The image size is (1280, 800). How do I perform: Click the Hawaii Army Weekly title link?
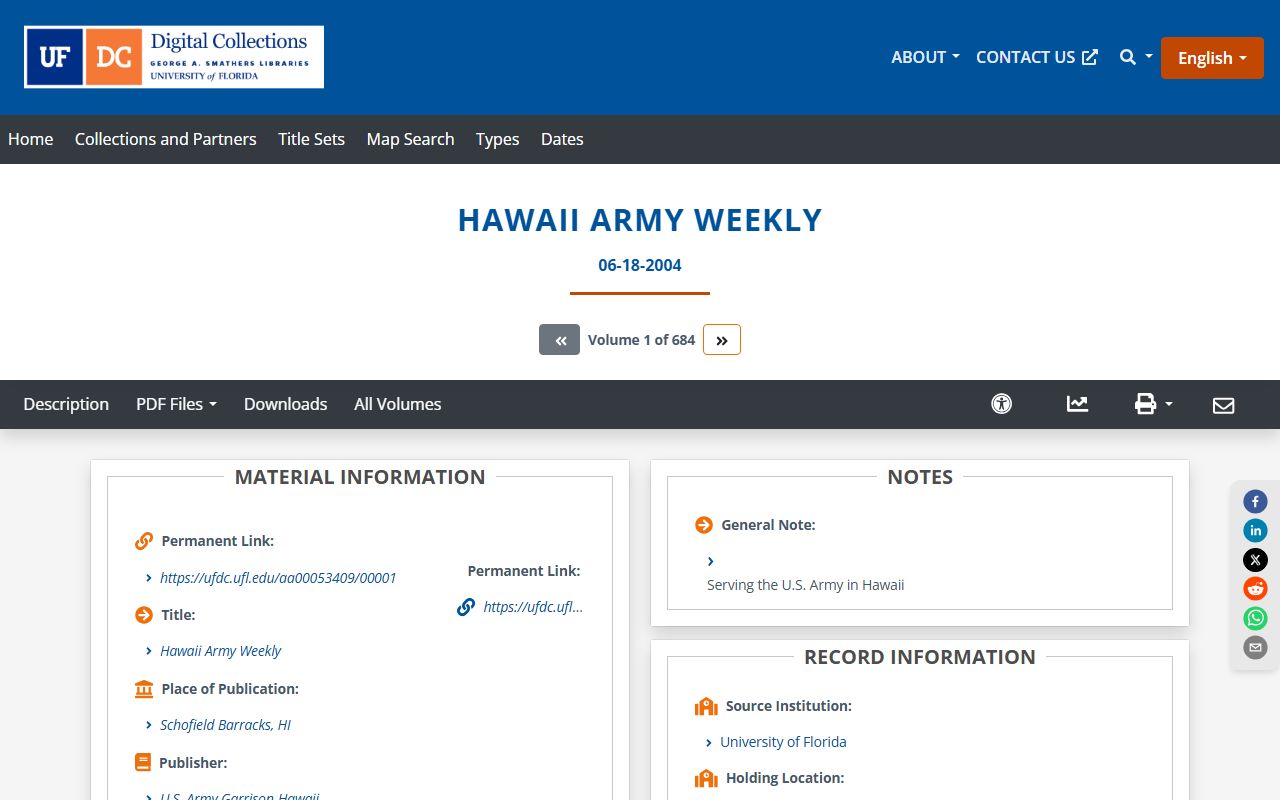click(x=221, y=651)
